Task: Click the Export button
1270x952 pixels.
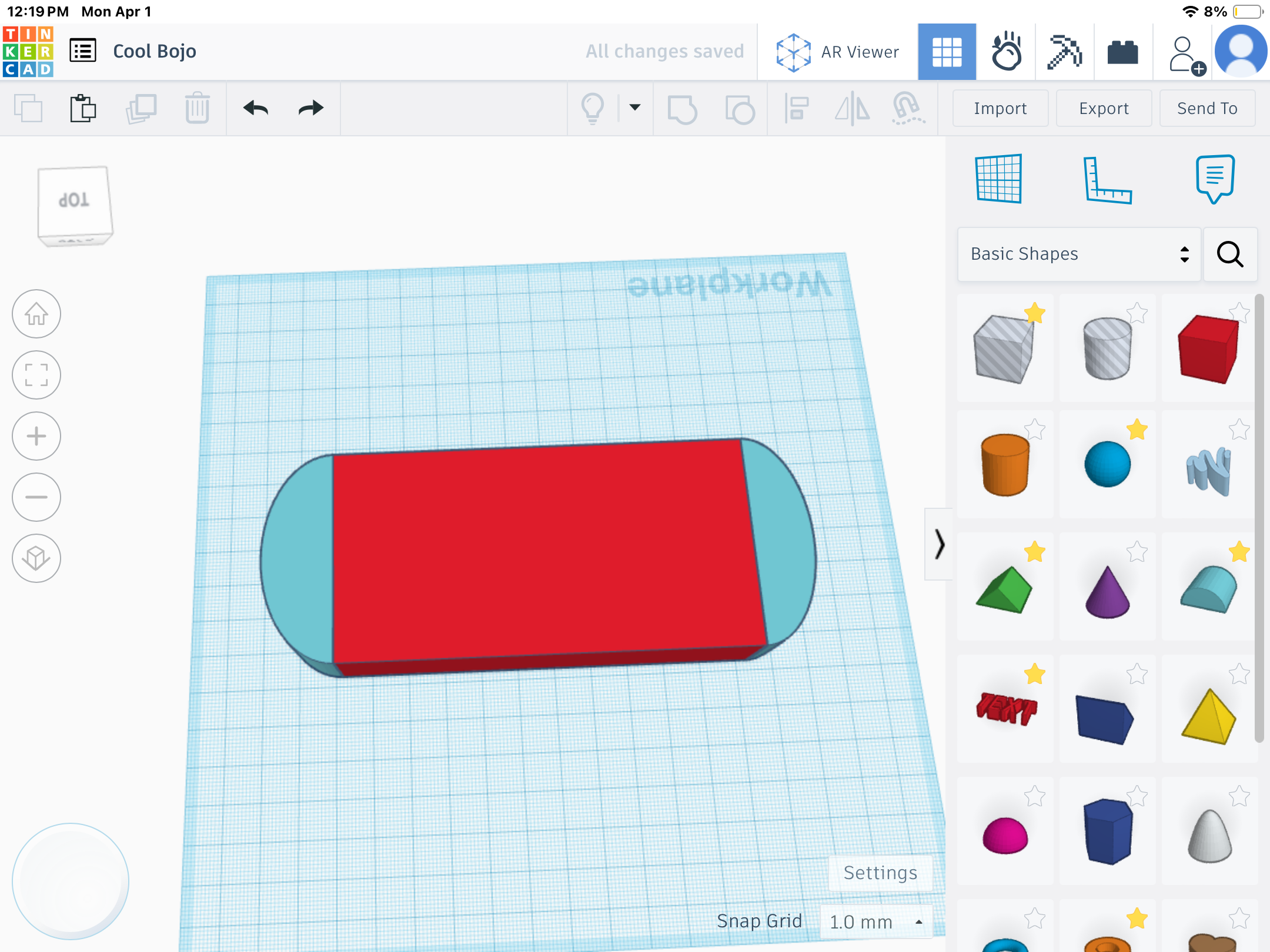Action: [x=1104, y=108]
